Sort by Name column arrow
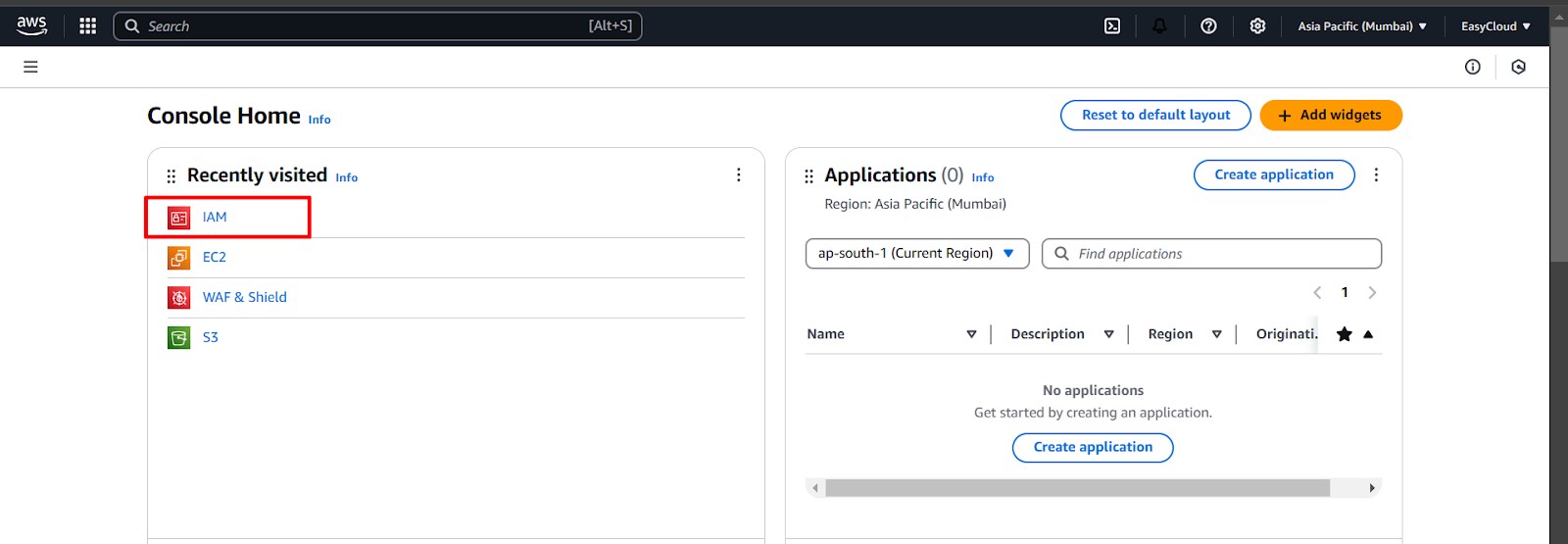 971,334
